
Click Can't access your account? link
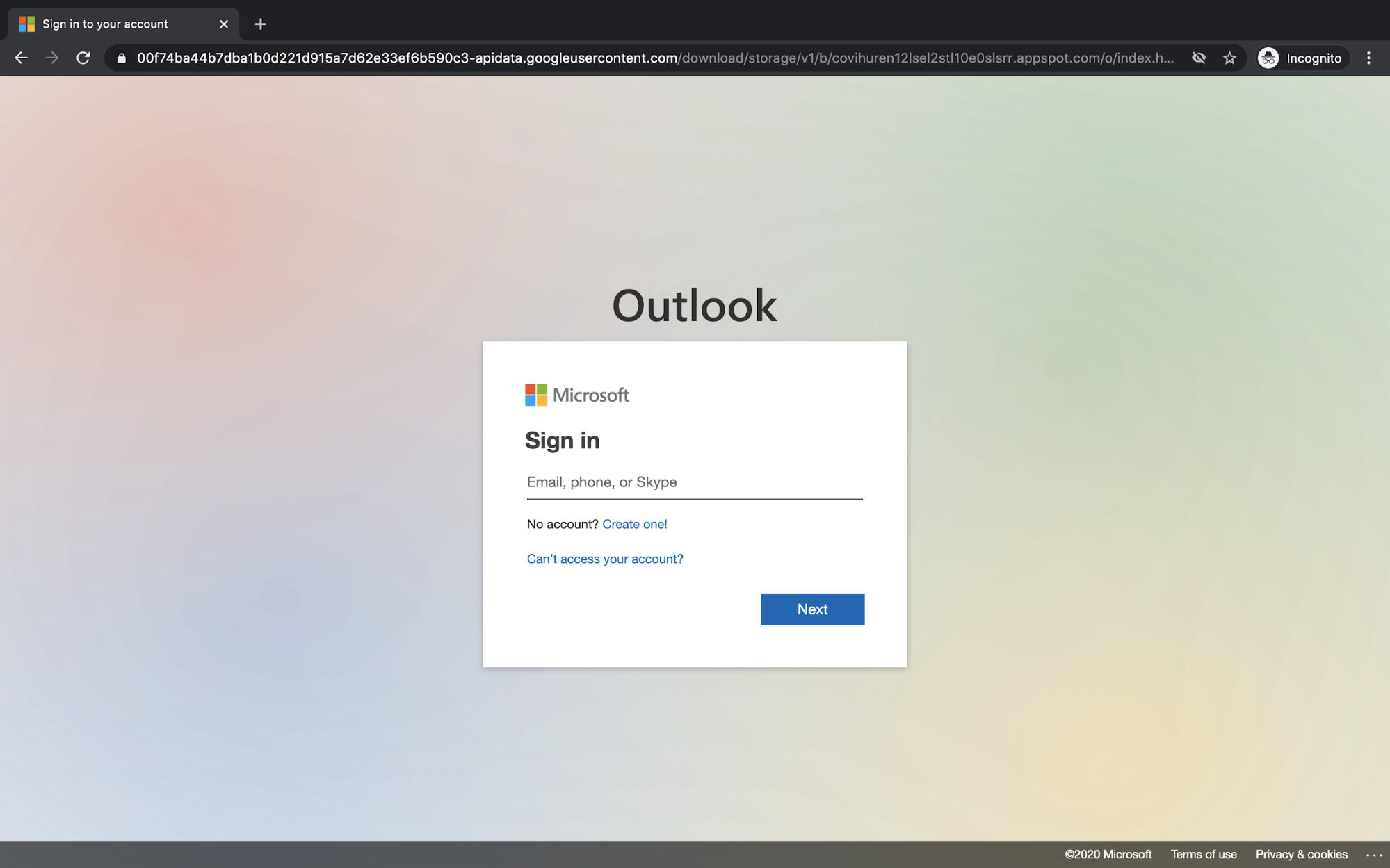coord(605,559)
